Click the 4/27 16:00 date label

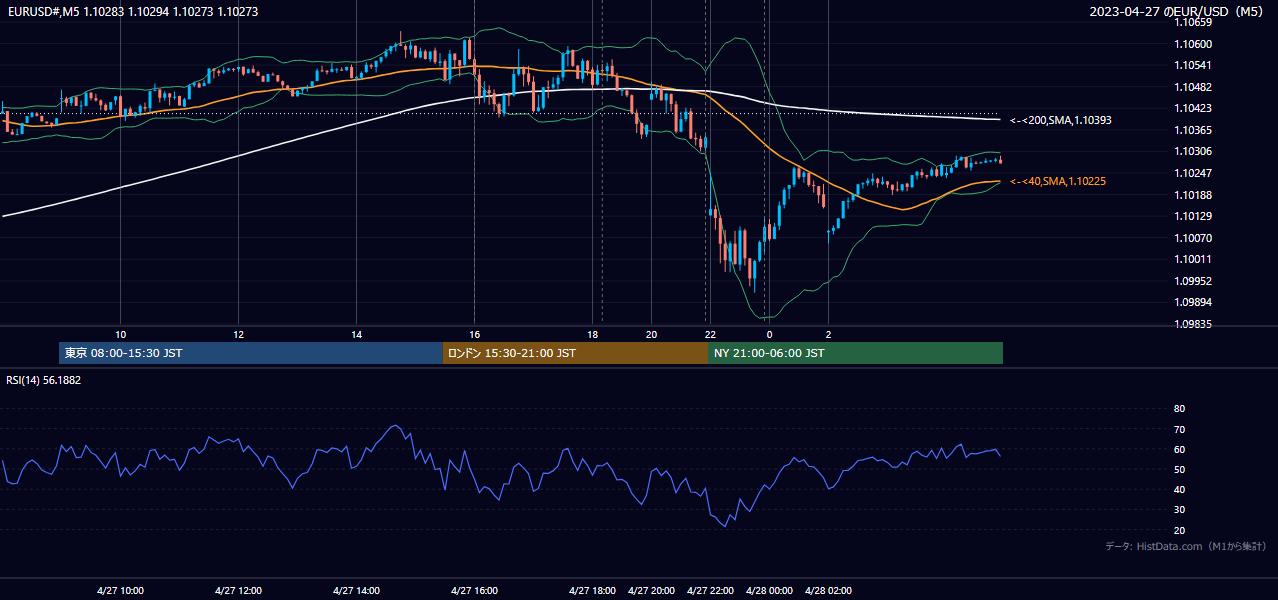pos(474,590)
